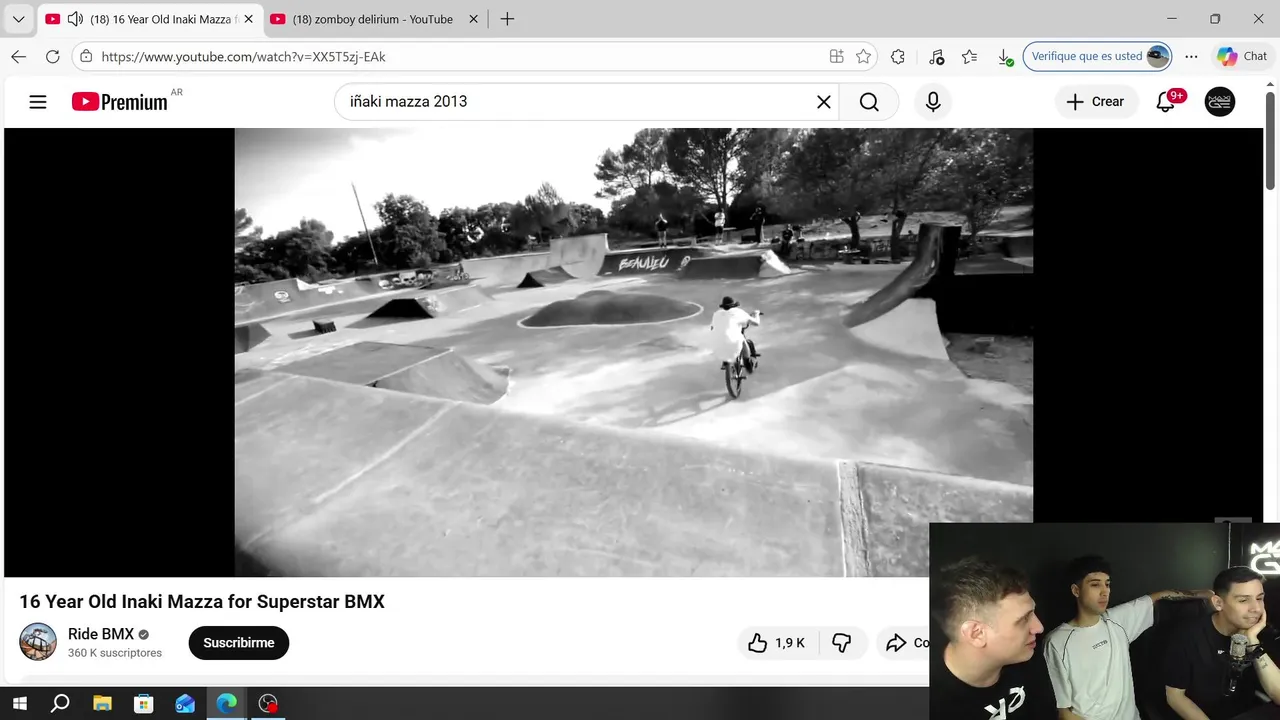Clear the search box with the X
1280x720 pixels.
point(824,101)
